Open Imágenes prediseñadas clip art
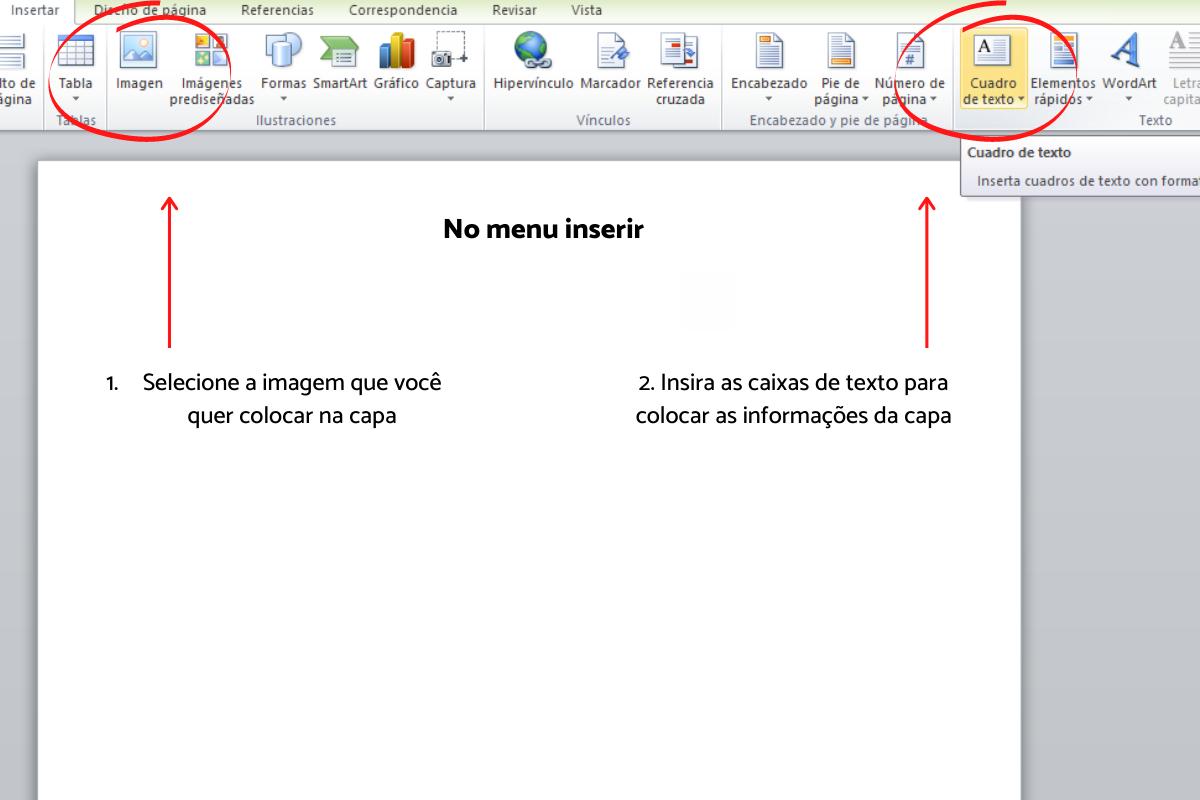The height and width of the screenshot is (800, 1200). (211, 52)
